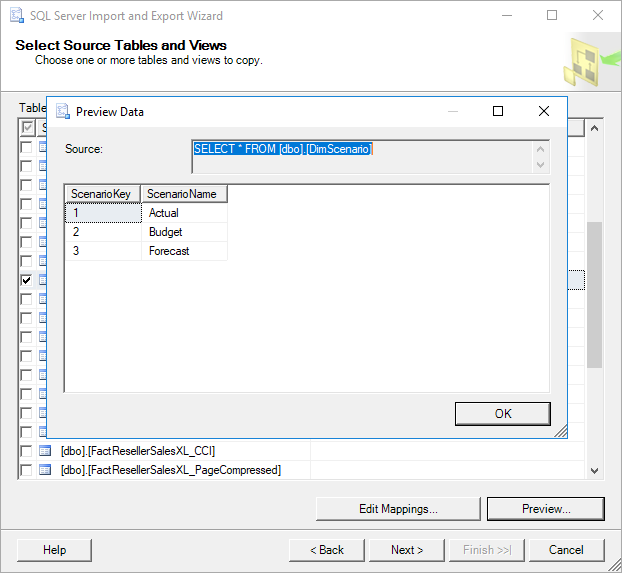Click the SQL Server wizard title bar icon

tap(14, 16)
